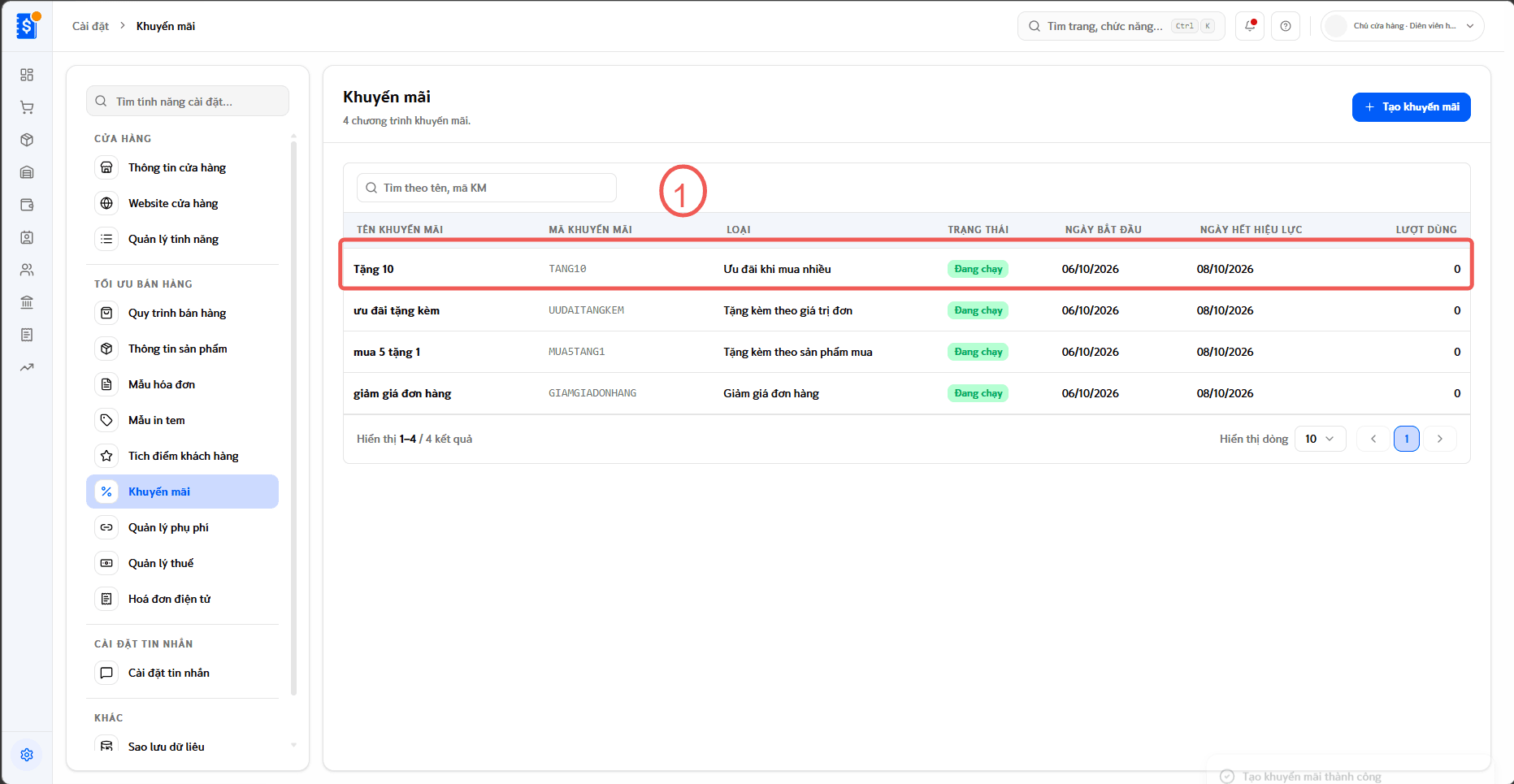Open the customers people icon in left rail
The image size is (1514, 784).
27,270
